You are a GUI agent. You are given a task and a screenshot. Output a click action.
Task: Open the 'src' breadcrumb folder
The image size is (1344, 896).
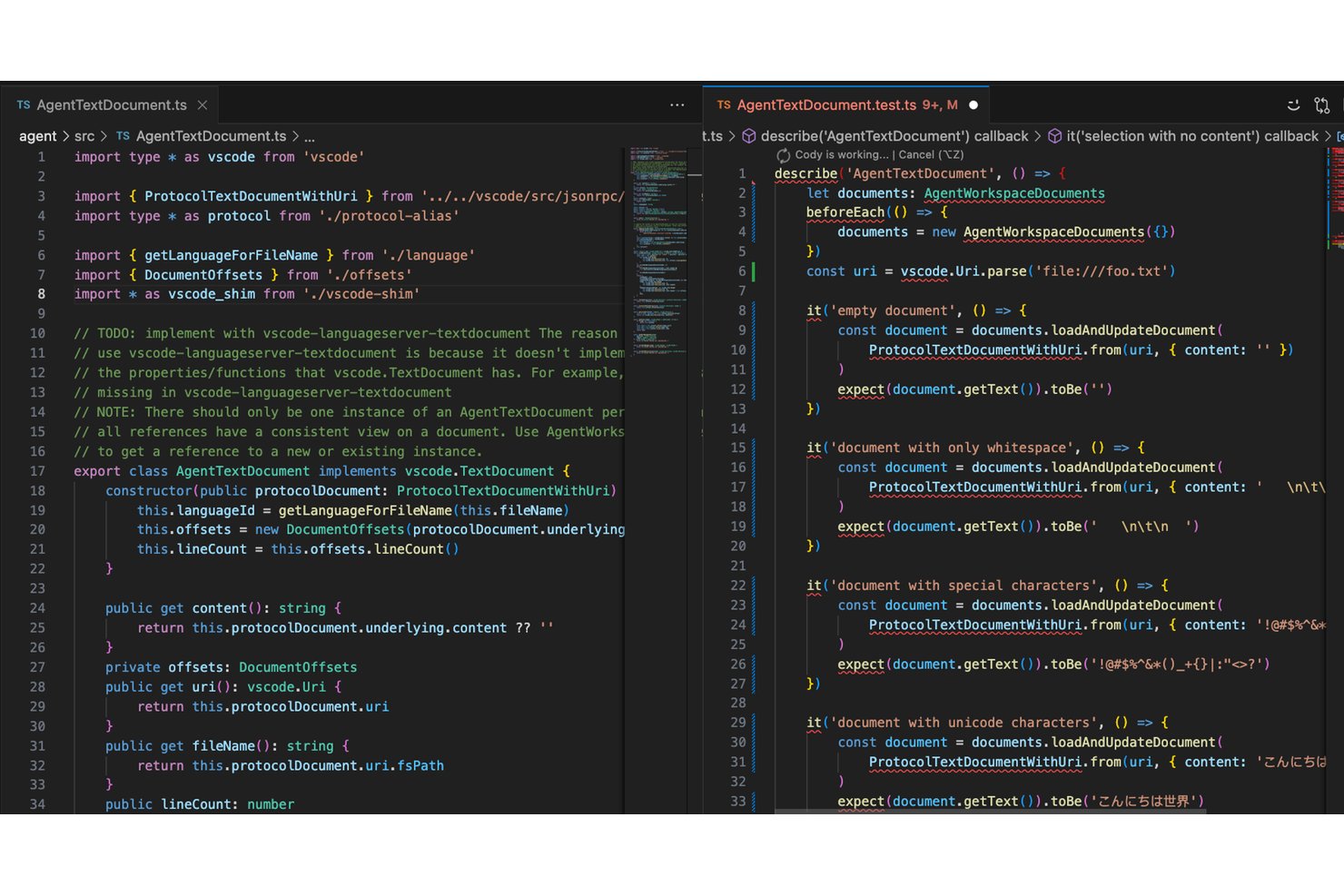[x=84, y=136]
